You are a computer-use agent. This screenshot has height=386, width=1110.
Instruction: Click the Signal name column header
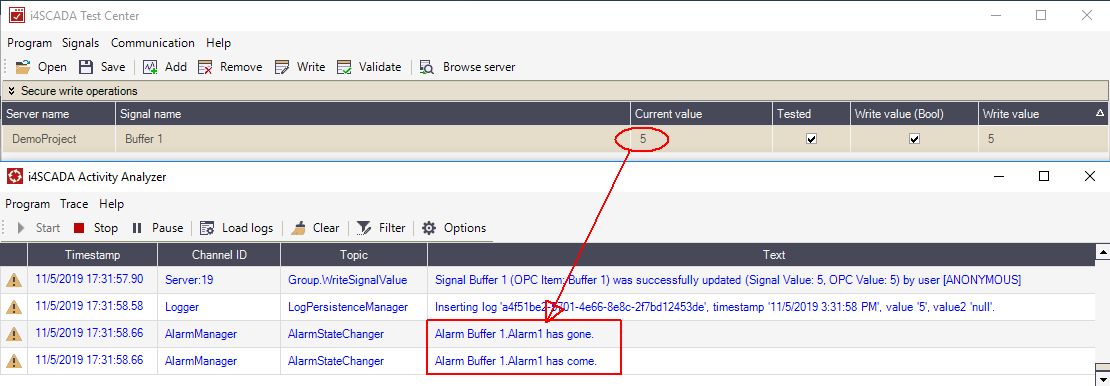(x=373, y=113)
